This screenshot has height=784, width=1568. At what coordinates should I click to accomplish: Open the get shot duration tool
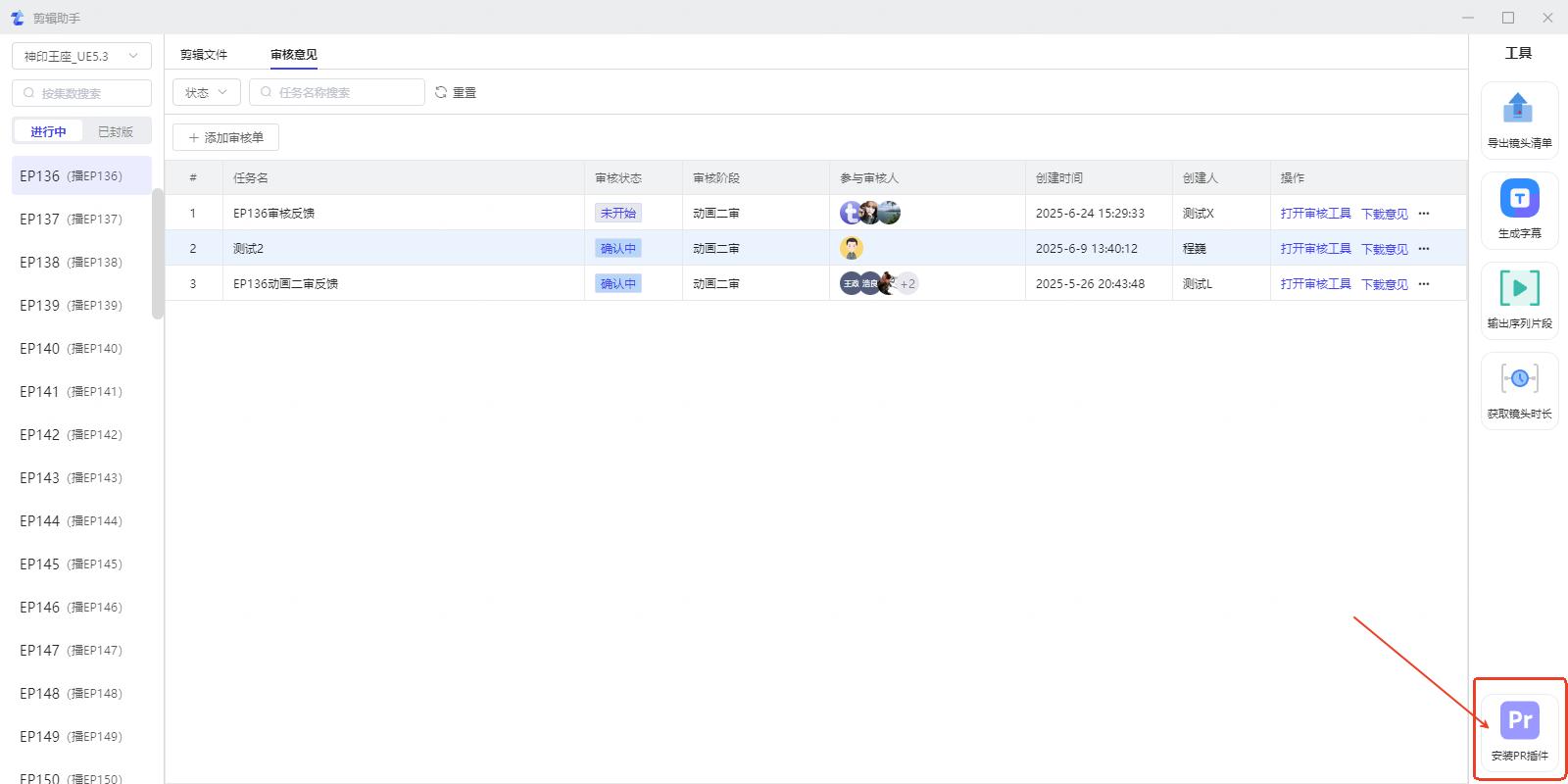1519,379
